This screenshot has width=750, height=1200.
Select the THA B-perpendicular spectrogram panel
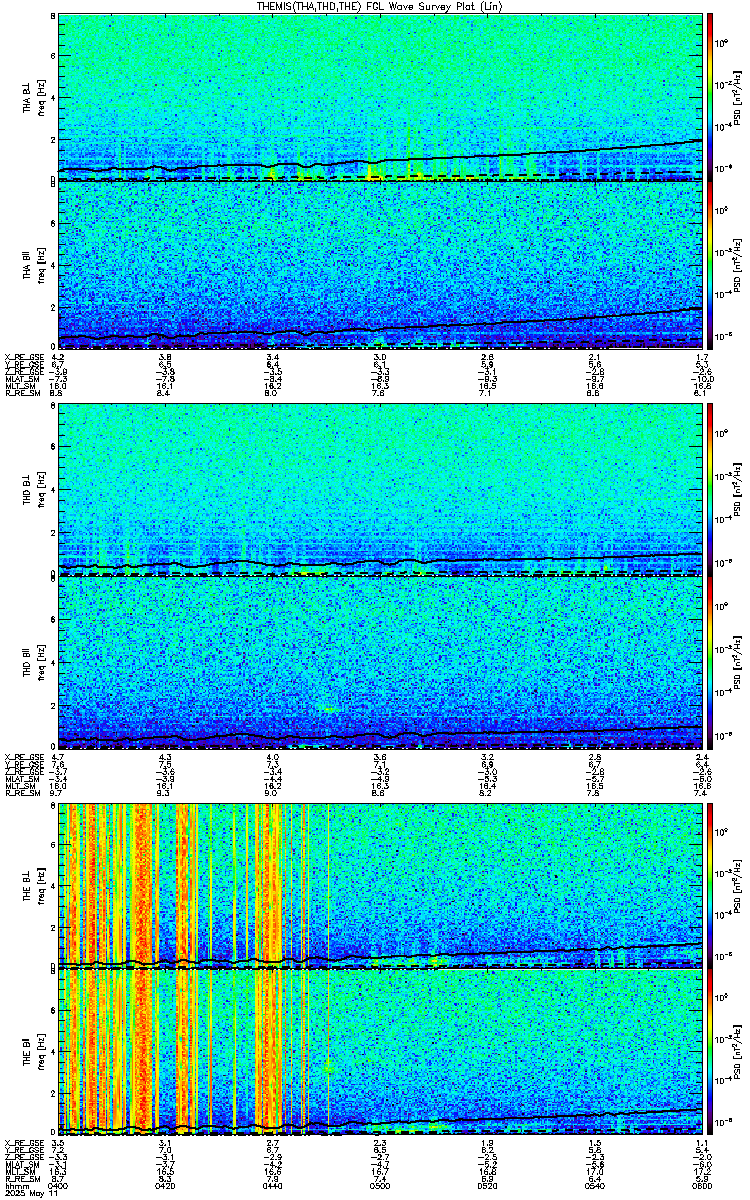click(380, 96)
